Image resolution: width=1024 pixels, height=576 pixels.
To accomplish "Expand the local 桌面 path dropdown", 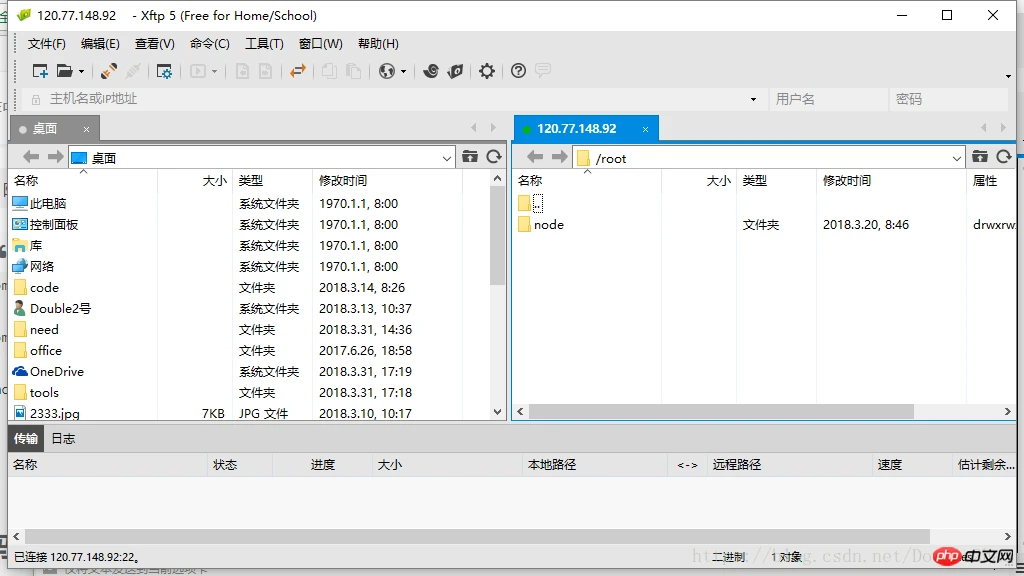I will pyautogui.click(x=447, y=158).
